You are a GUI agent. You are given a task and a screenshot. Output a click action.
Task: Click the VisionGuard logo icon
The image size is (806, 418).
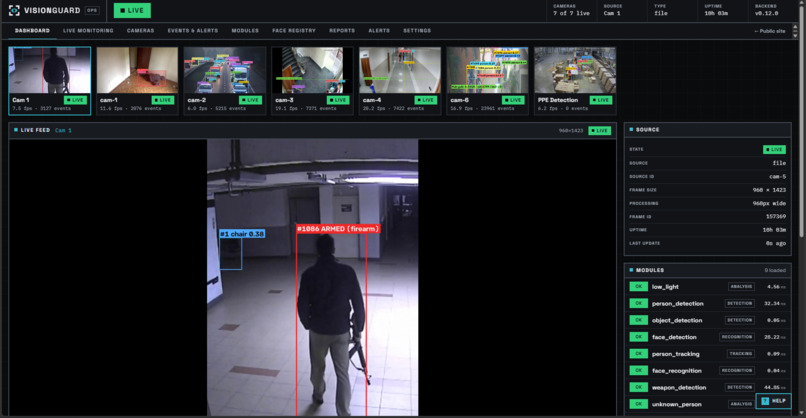coord(14,10)
